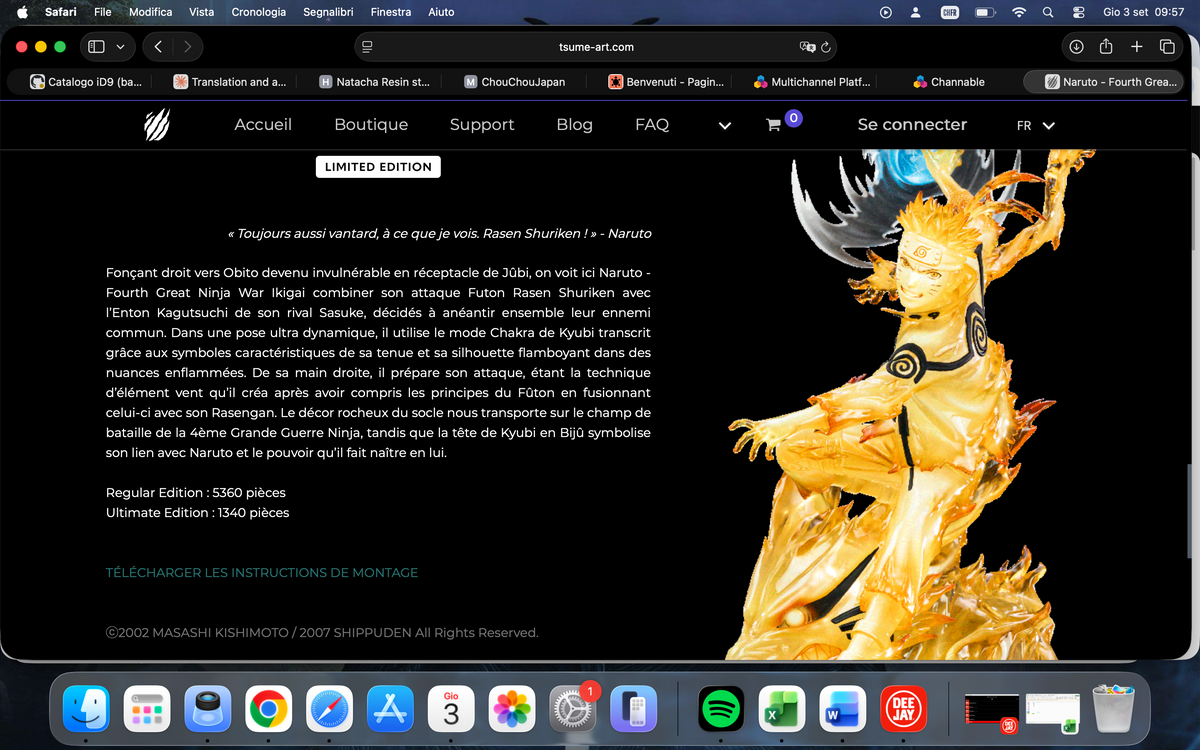Screen dimensions: 1200x750
Task: Click Se connecter link
Action: [912, 125]
